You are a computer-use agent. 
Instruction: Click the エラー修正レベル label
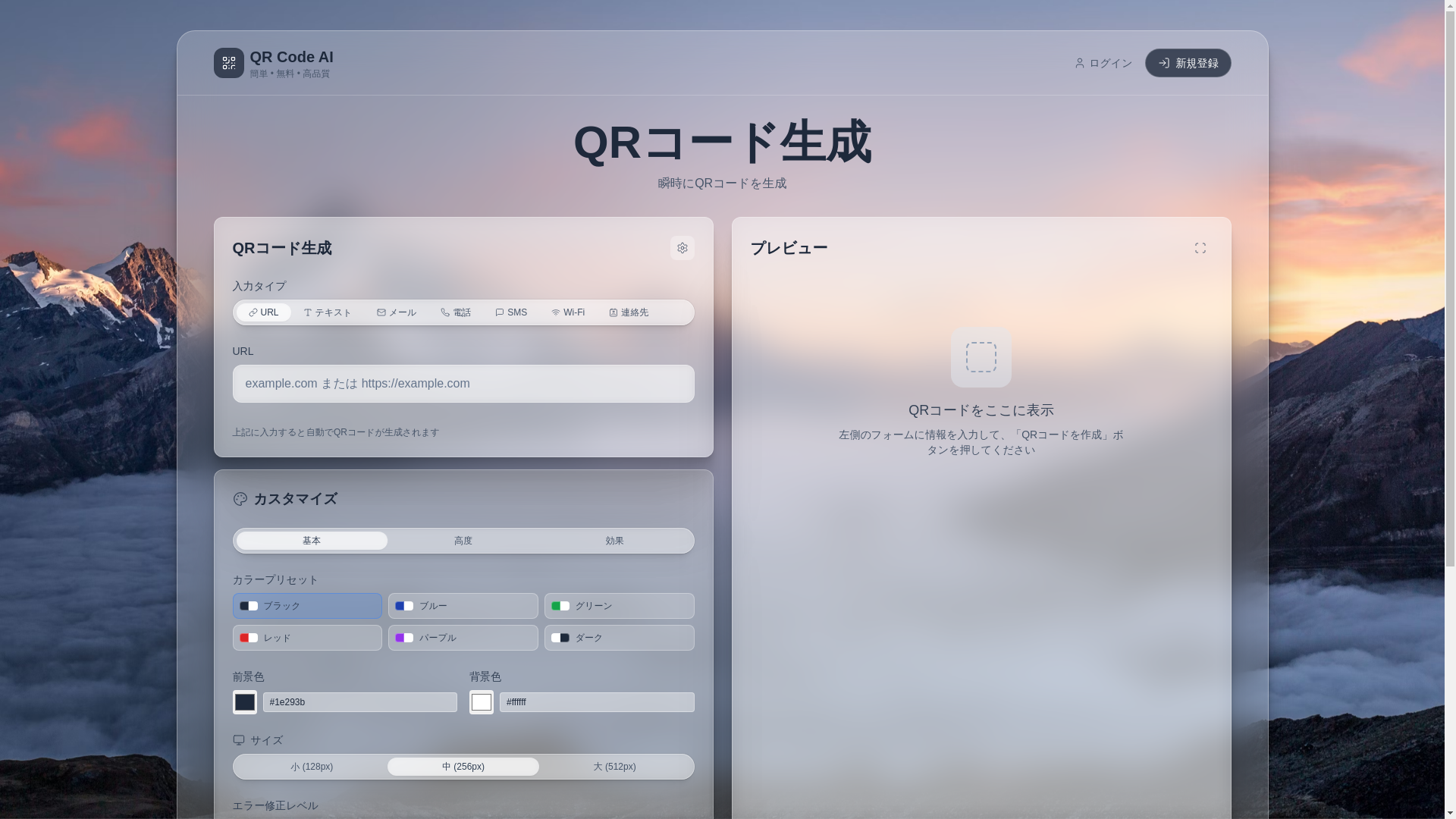(x=275, y=805)
